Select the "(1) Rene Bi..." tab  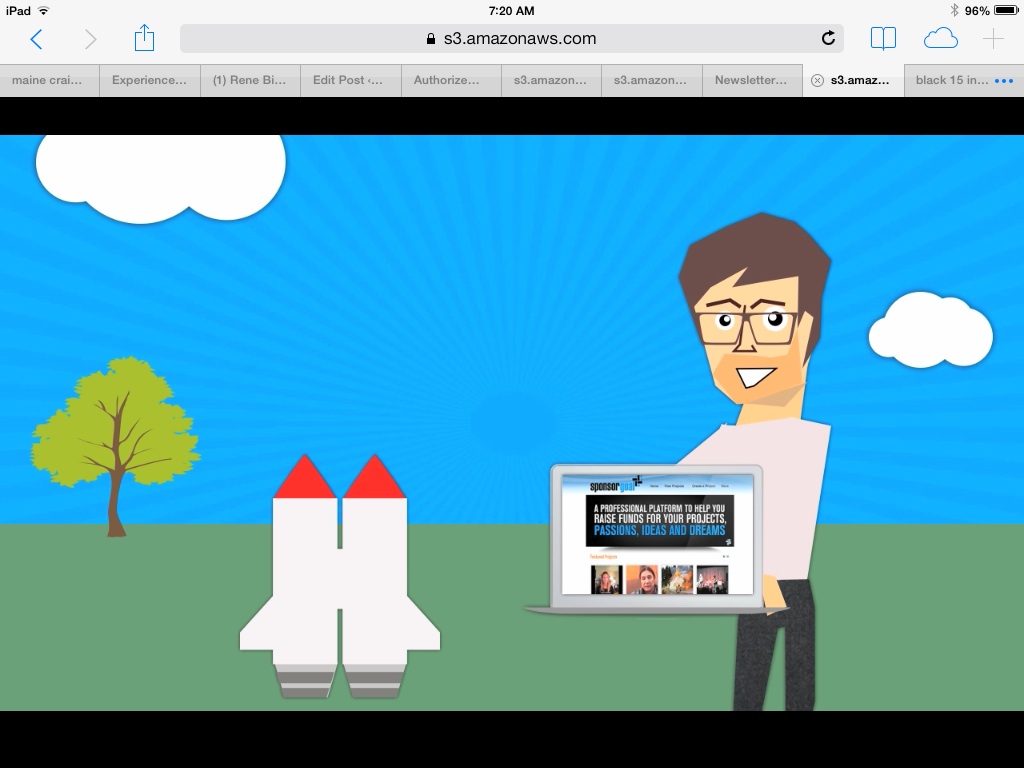pyautogui.click(x=250, y=80)
